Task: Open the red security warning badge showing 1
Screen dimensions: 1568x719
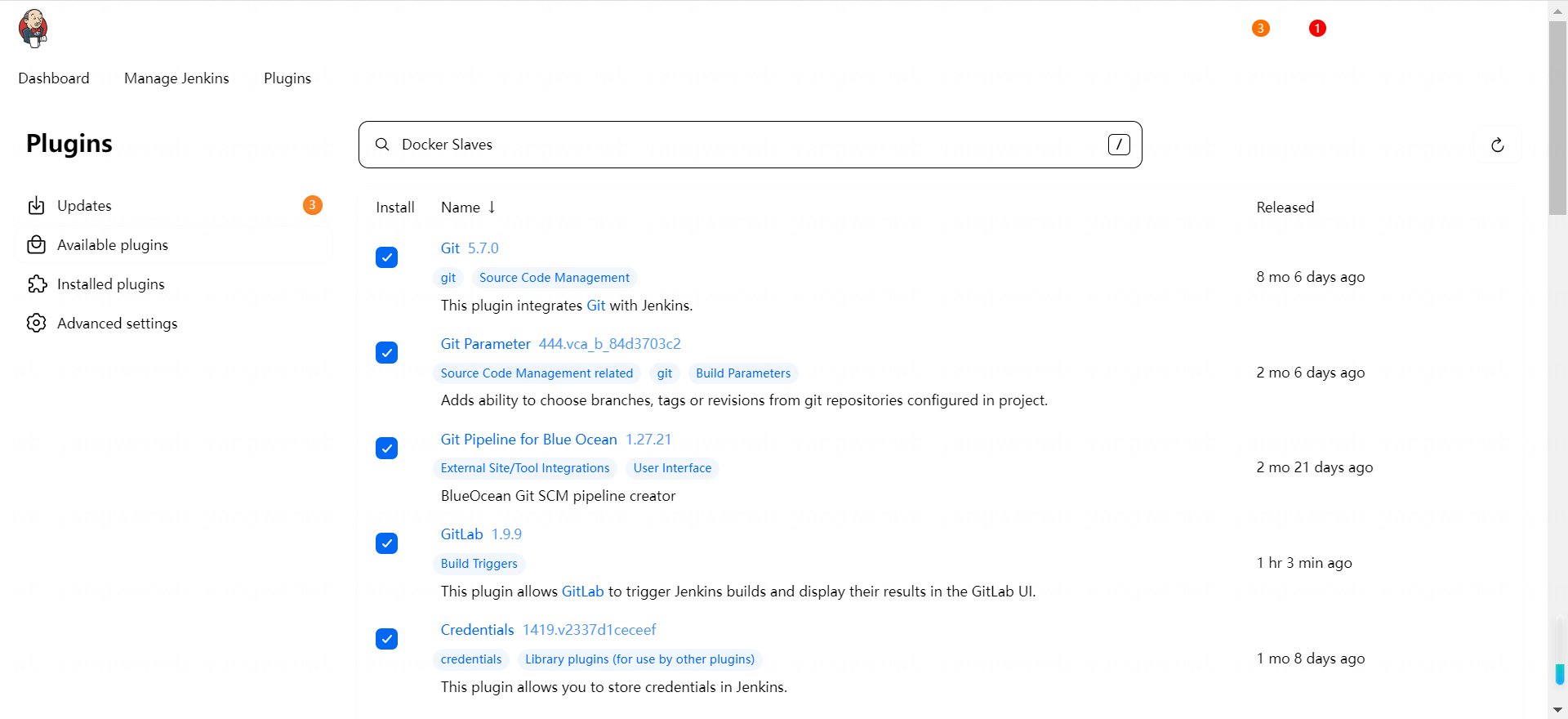Action: (1317, 29)
